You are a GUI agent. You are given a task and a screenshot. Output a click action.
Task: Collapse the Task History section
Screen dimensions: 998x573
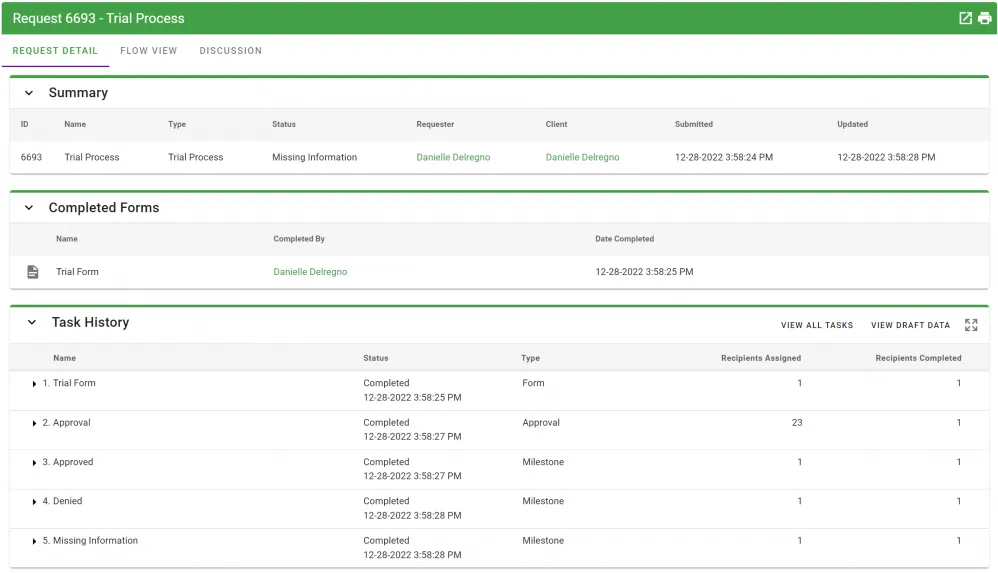(31, 323)
